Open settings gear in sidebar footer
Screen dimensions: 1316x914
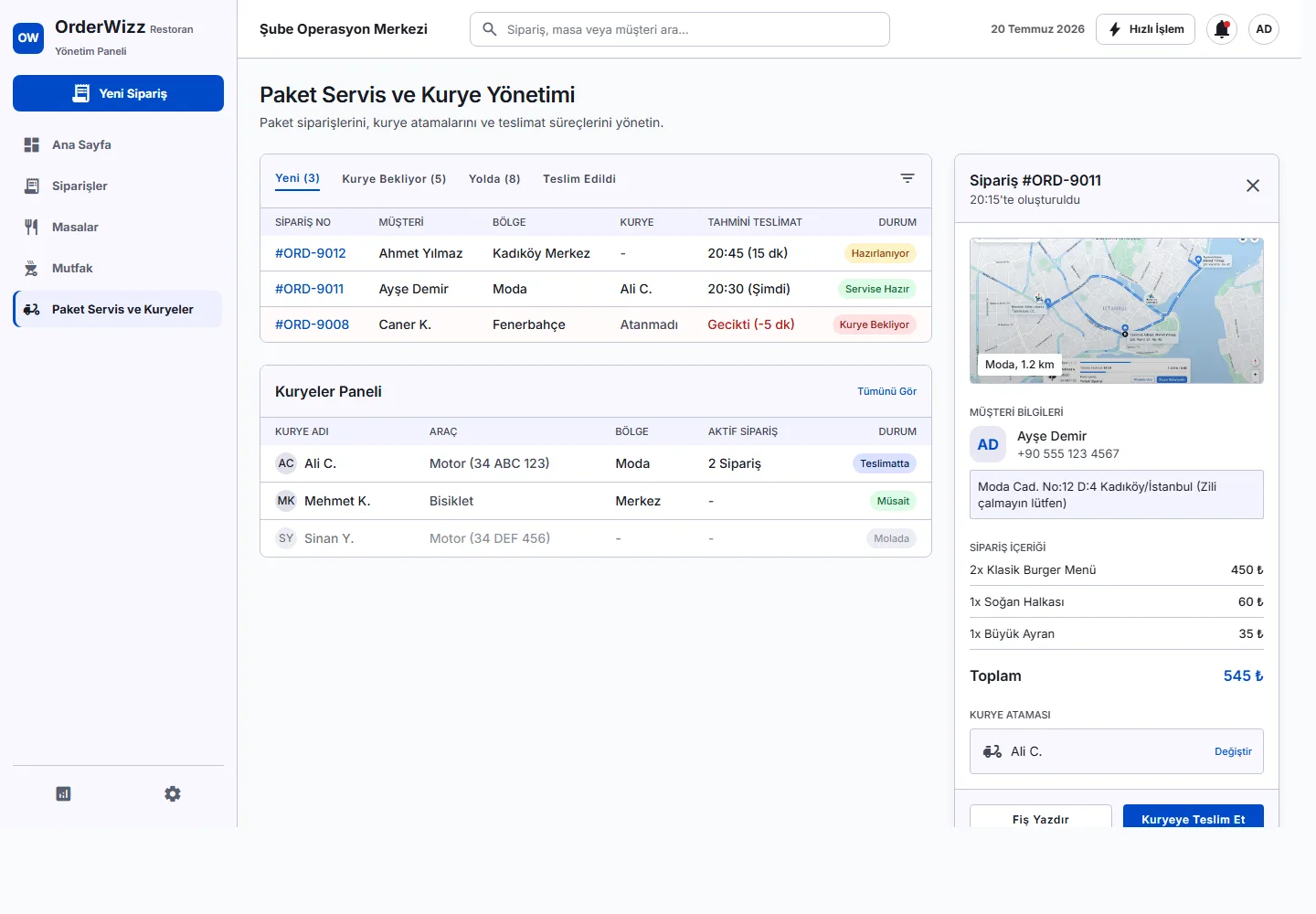pyautogui.click(x=173, y=793)
